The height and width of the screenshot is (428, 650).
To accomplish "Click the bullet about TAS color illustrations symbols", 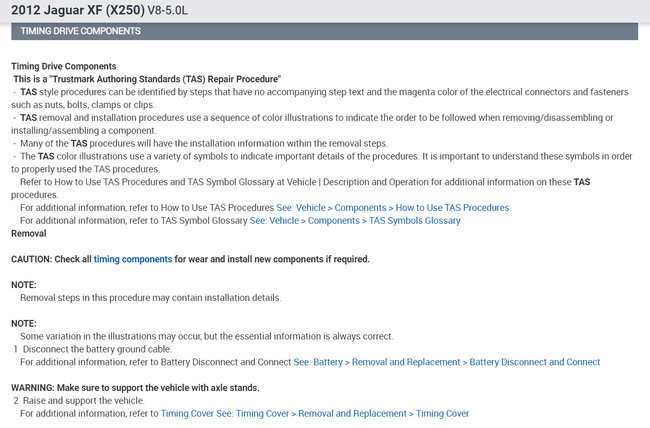I will coord(320,156).
